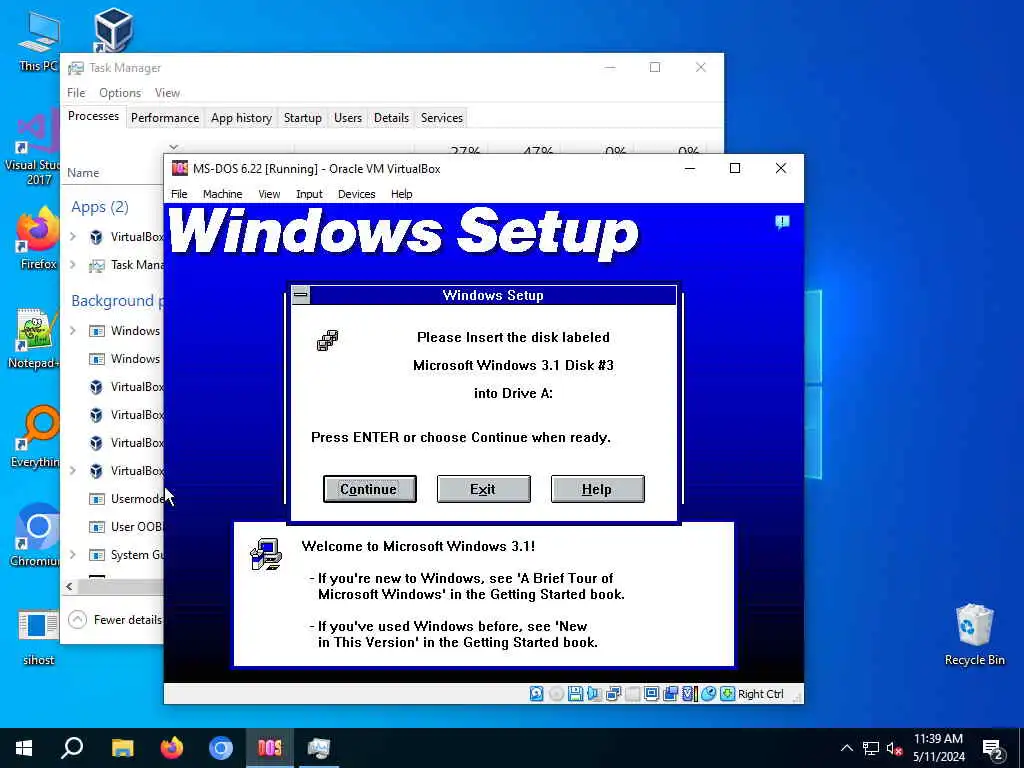Click the sort chevron above the Name column

click(173, 148)
